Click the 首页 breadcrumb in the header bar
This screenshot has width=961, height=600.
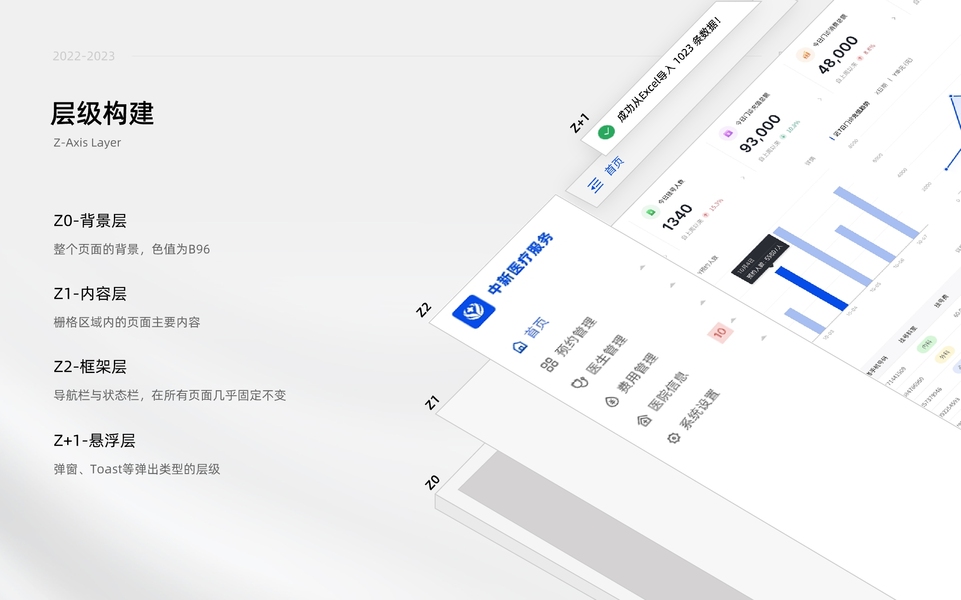(x=614, y=165)
